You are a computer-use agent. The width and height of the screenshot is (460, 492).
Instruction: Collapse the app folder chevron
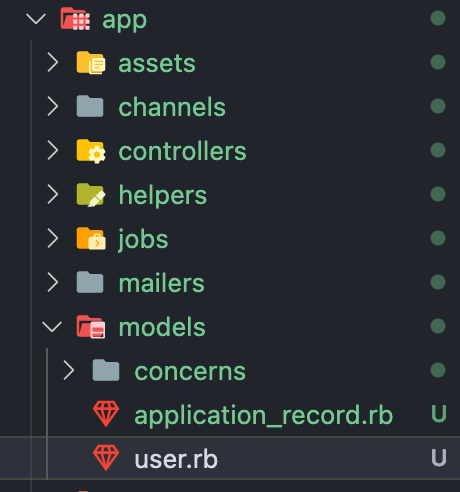[x=36, y=19]
